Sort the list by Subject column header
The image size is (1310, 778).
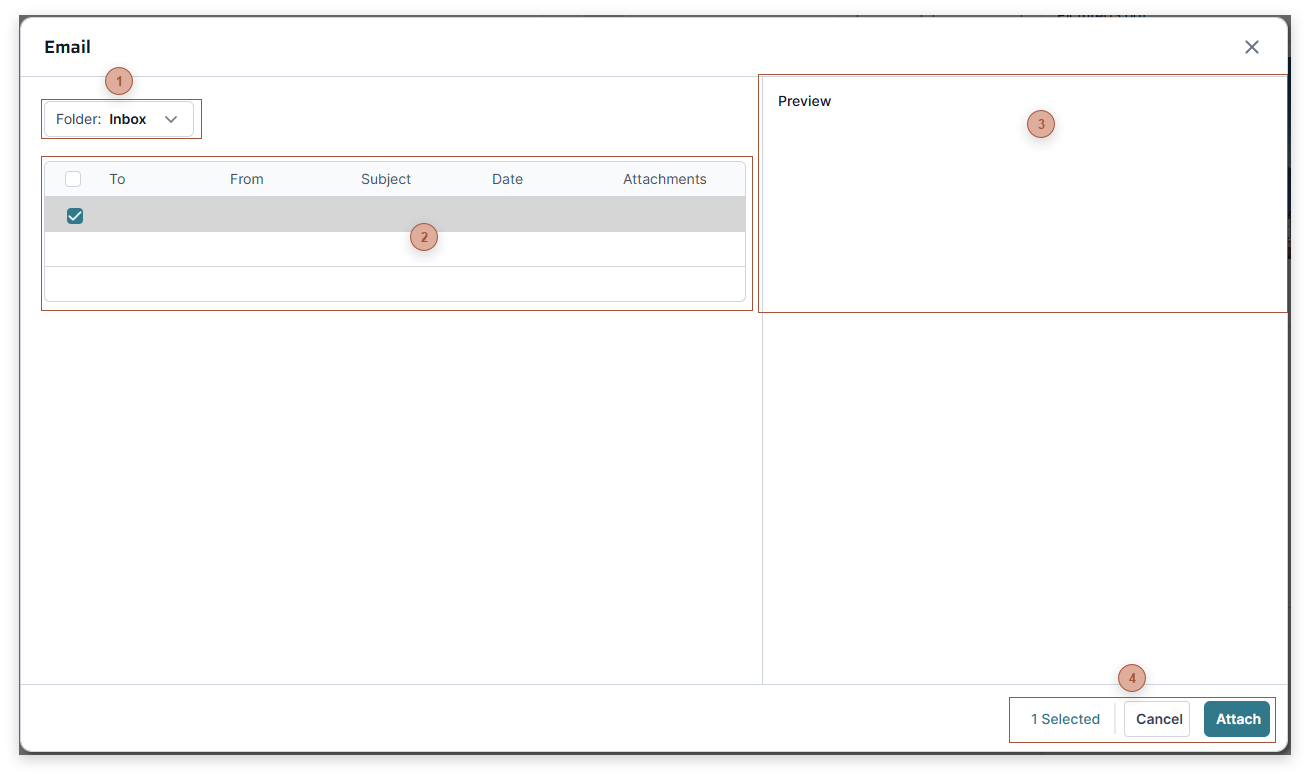tap(386, 179)
